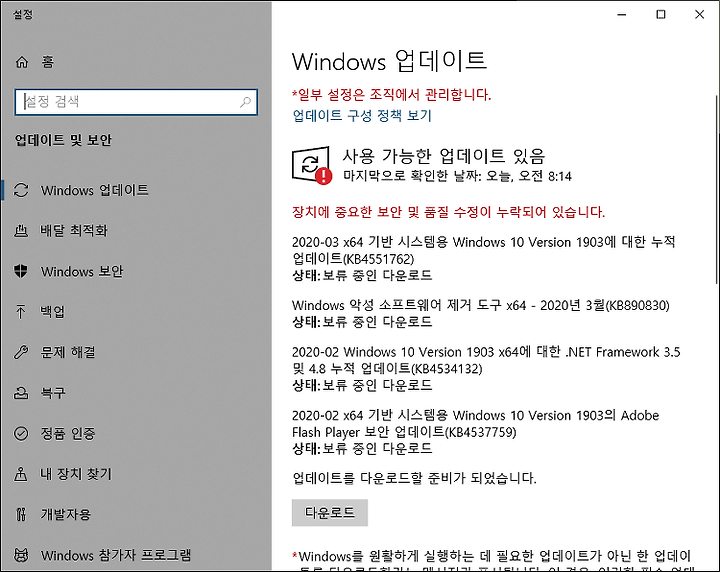Open 내 장치 찾기 page
The width and height of the screenshot is (720, 572).
[x=76, y=474]
